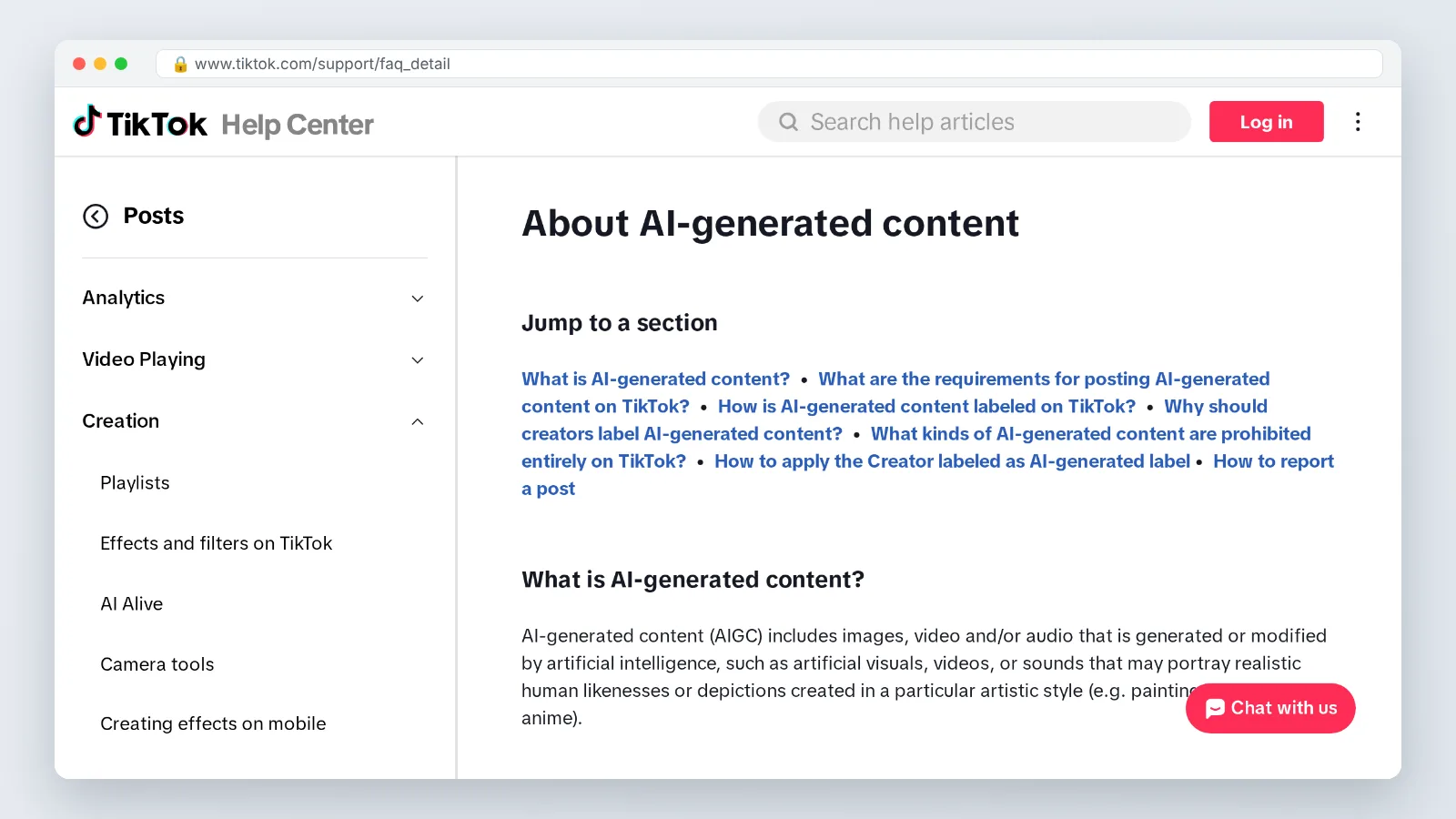
Task: Click the TikTok logo icon
Action: (87, 121)
